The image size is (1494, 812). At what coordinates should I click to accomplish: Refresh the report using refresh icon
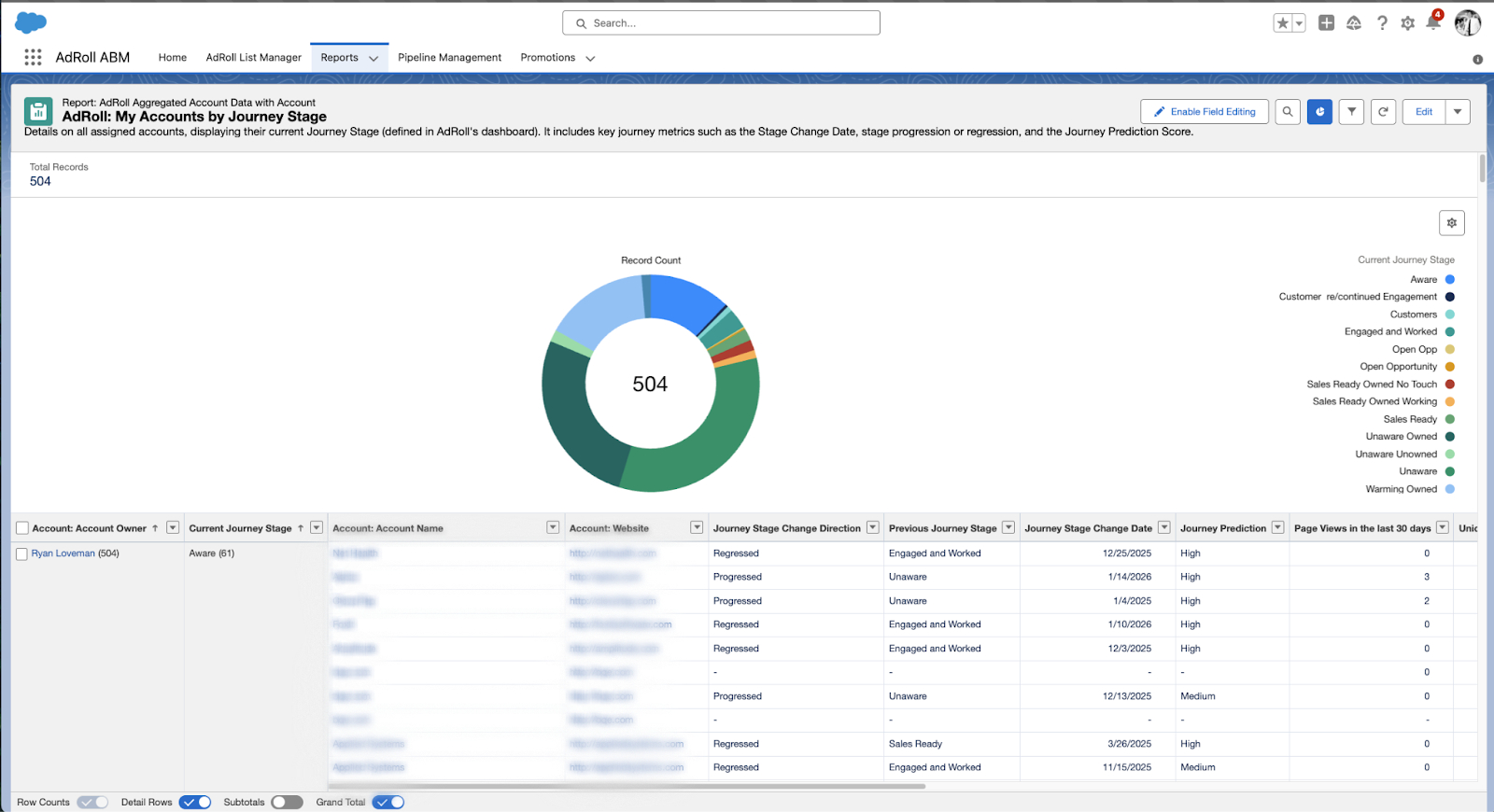(x=1383, y=112)
